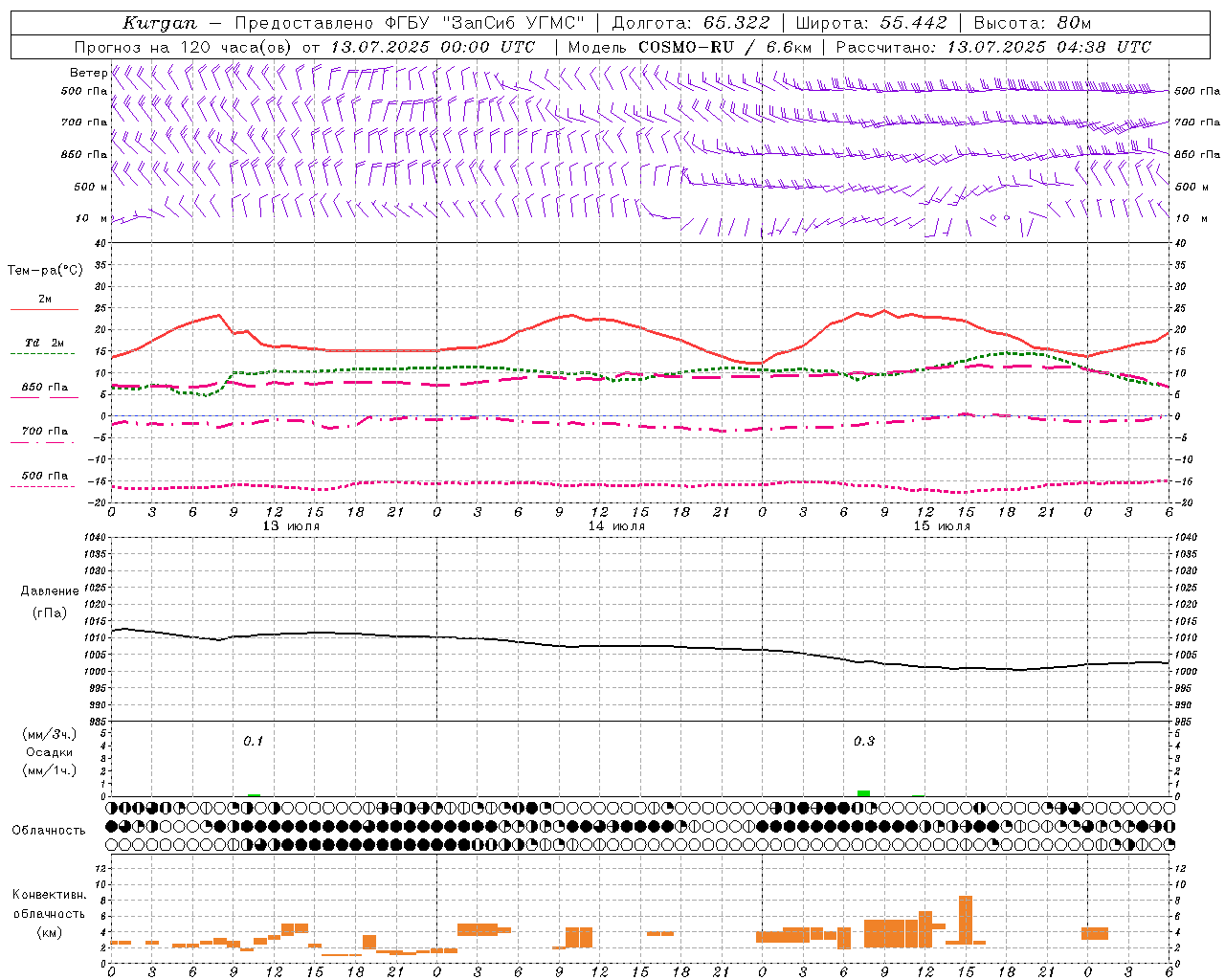Select the text Предоставлено ФГБУ "ЗапСиб УГМС"
Viewport: 1225px width, 980px height.
click(x=410, y=23)
